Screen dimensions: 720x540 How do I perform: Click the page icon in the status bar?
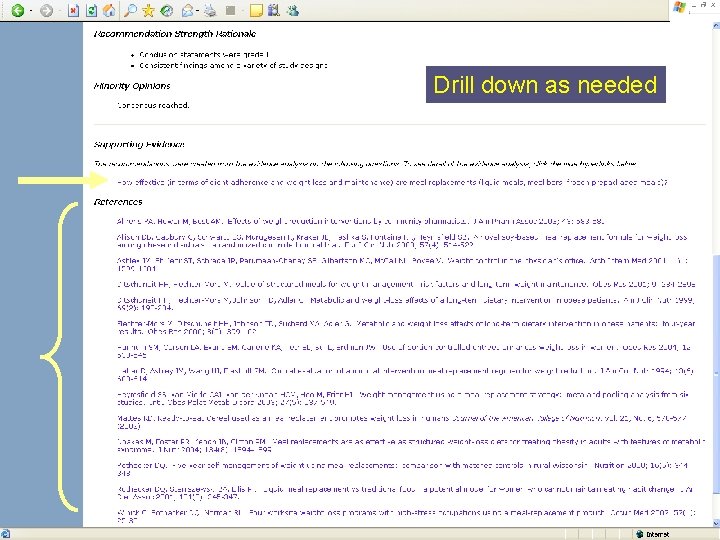[x=5, y=534]
